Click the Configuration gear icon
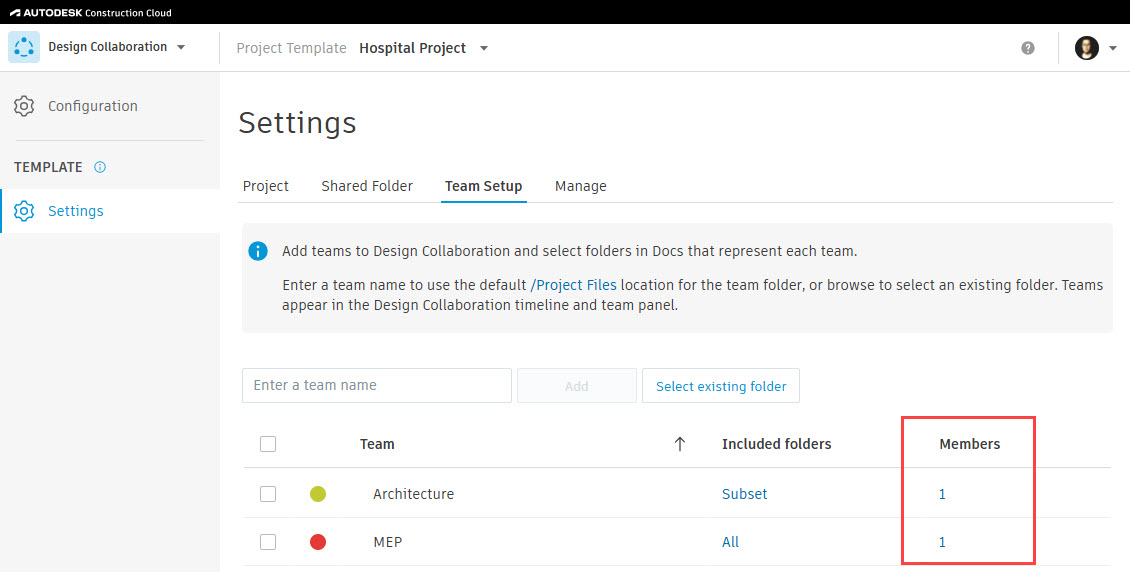 pos(24,106)
